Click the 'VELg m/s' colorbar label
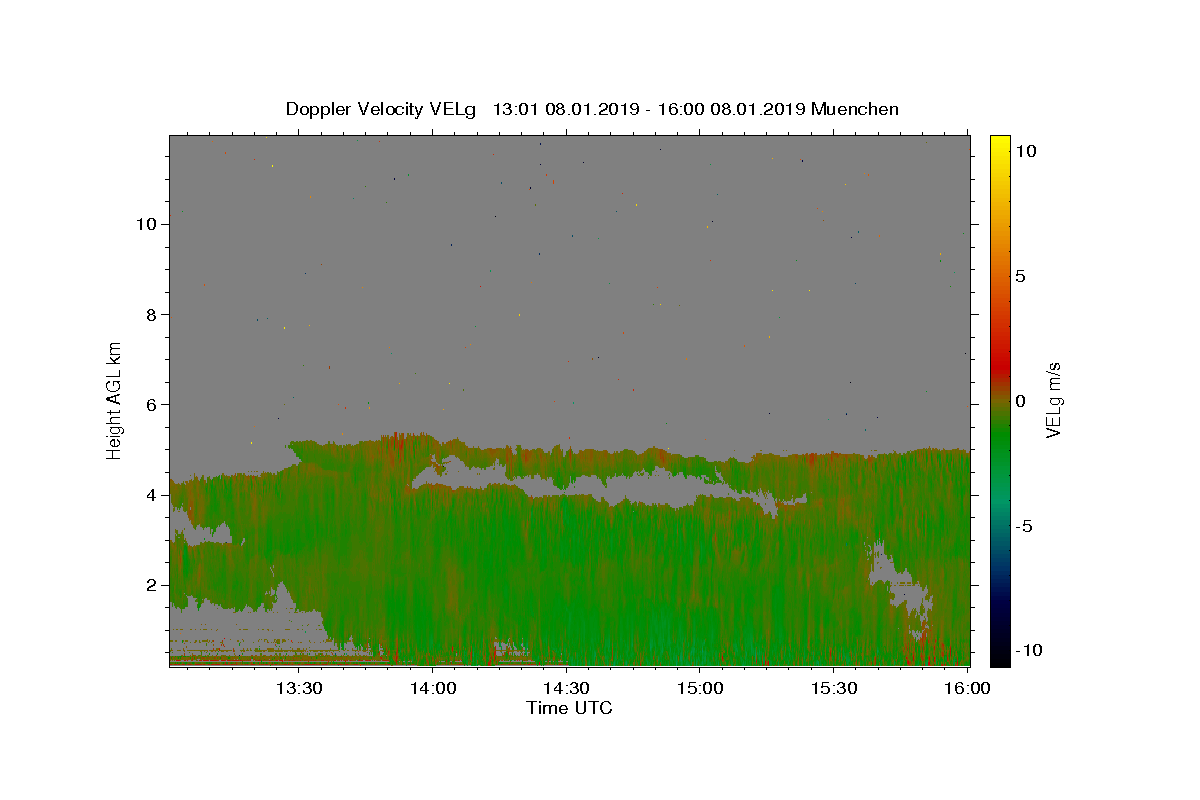 (x=1053, y=400)
